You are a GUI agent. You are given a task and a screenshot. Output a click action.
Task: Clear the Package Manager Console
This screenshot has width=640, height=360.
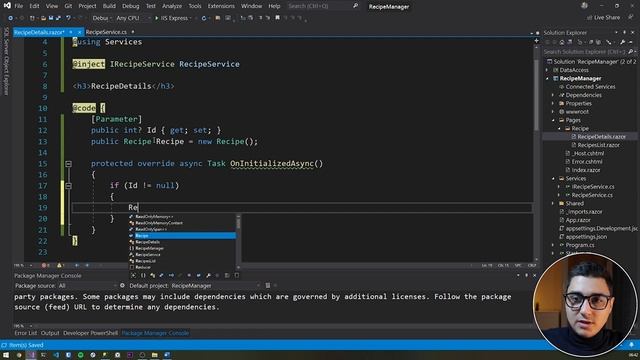pyautogui.click(x=268, y=286)
